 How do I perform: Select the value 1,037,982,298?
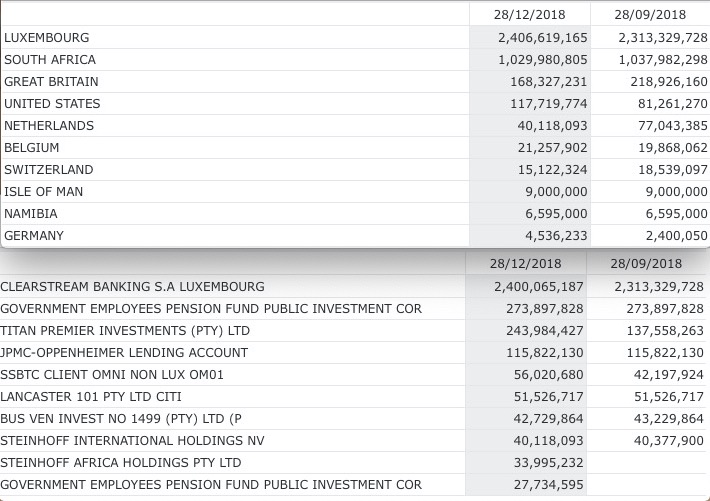[x=663, y=60]
